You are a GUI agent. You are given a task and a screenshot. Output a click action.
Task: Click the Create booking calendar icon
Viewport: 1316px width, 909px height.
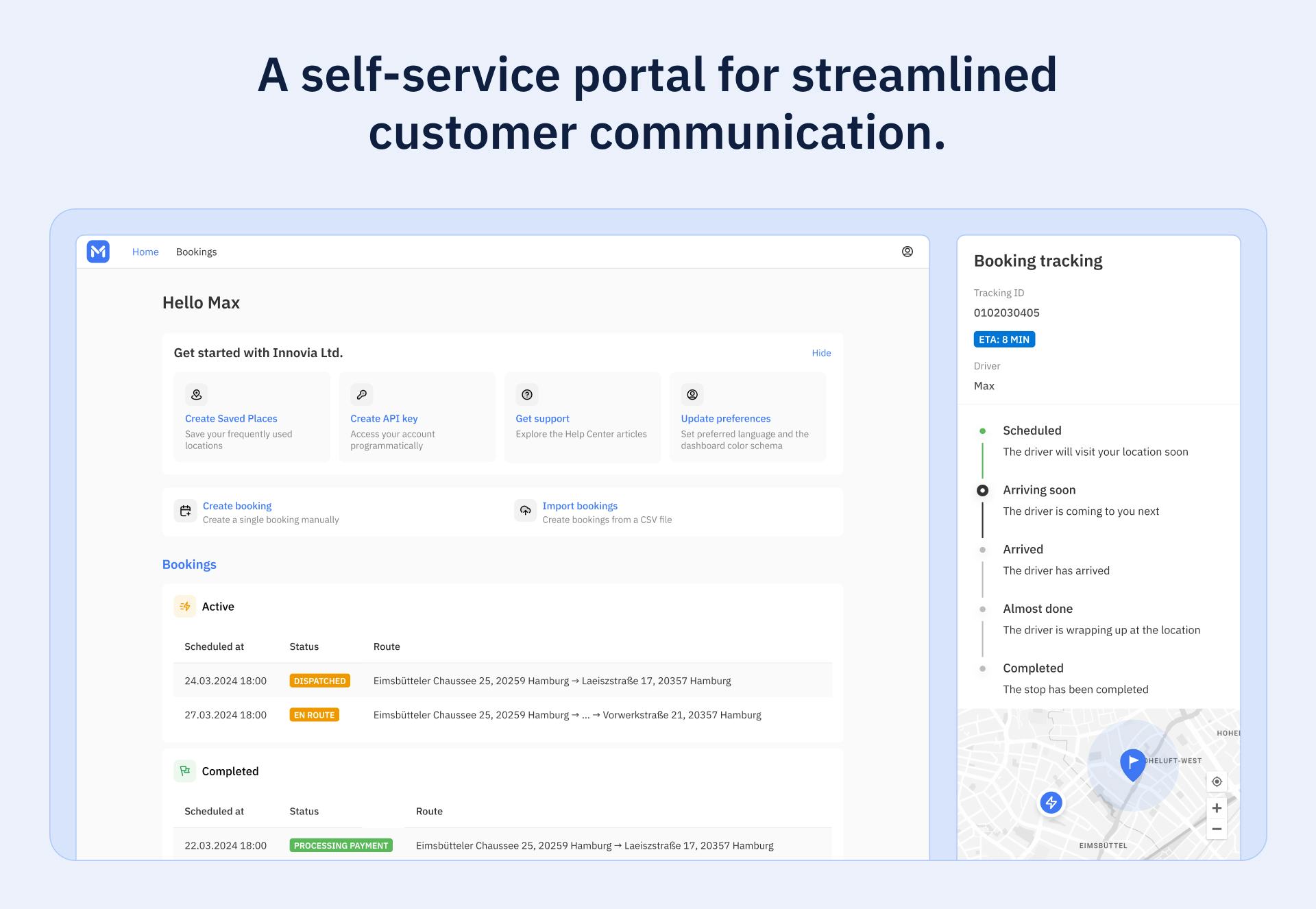point(185,511)
